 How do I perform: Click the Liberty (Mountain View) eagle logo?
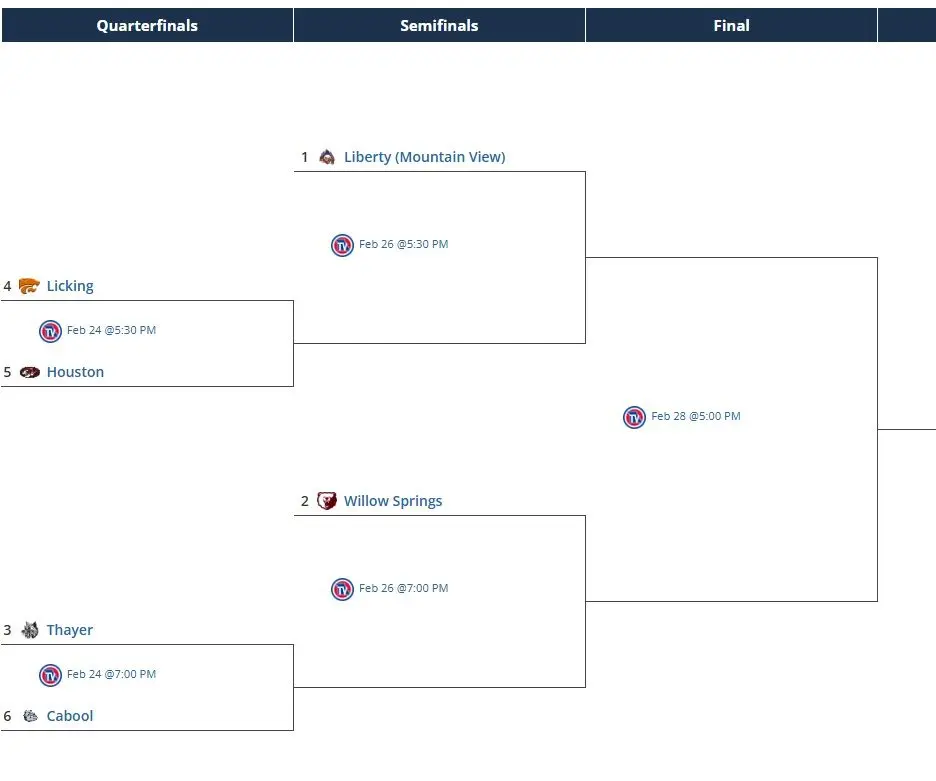(326, 157)
